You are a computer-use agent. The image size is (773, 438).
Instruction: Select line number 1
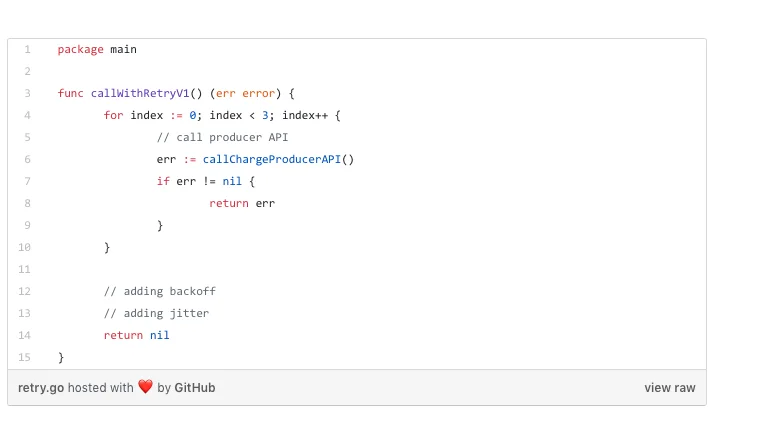point(27,49)
